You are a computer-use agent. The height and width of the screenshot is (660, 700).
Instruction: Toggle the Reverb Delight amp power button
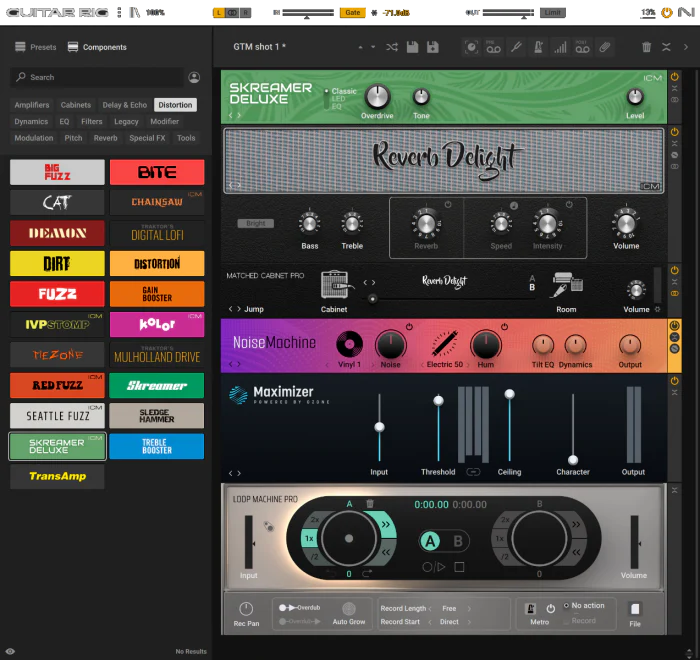click(674, 131)
